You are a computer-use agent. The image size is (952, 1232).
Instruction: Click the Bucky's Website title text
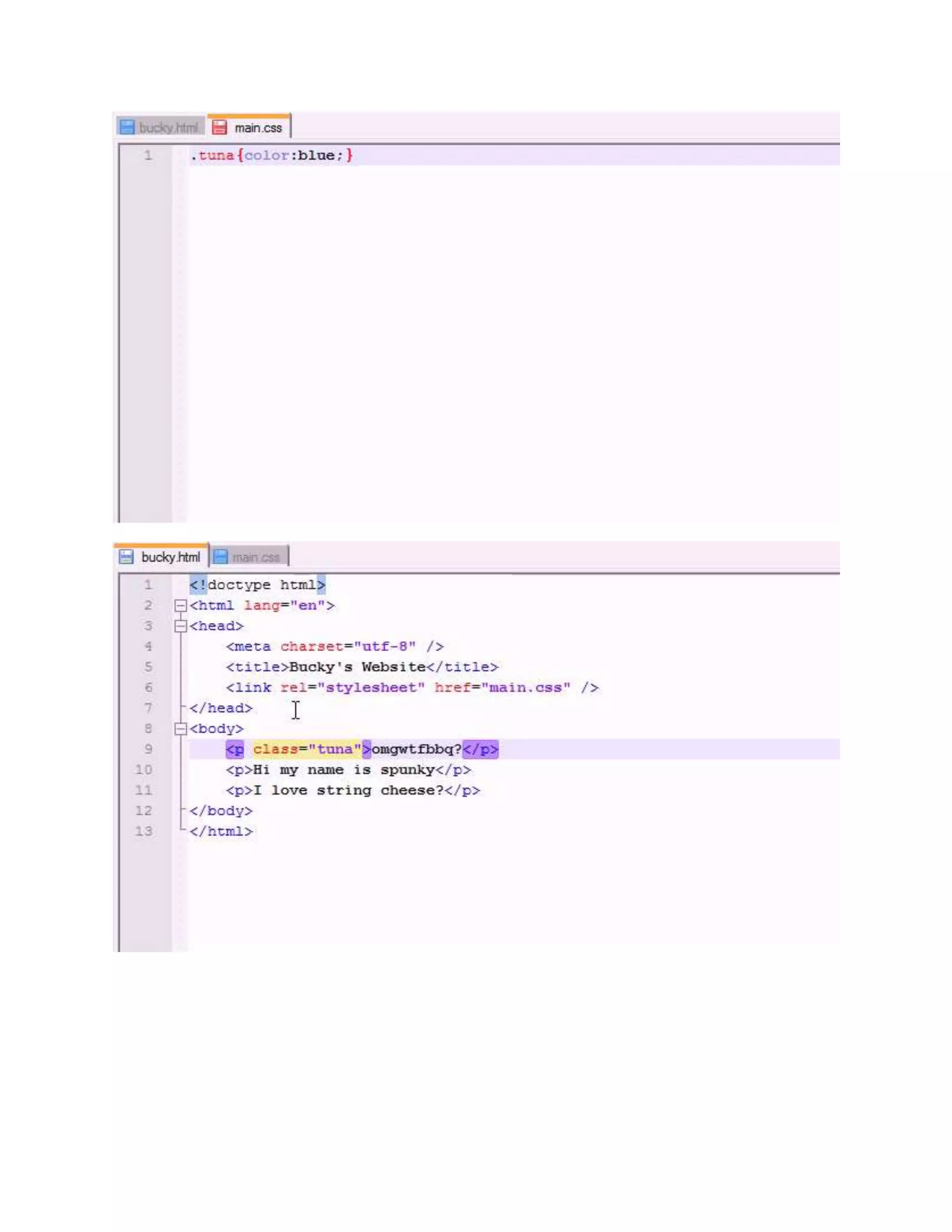click(x=357, y=667)
